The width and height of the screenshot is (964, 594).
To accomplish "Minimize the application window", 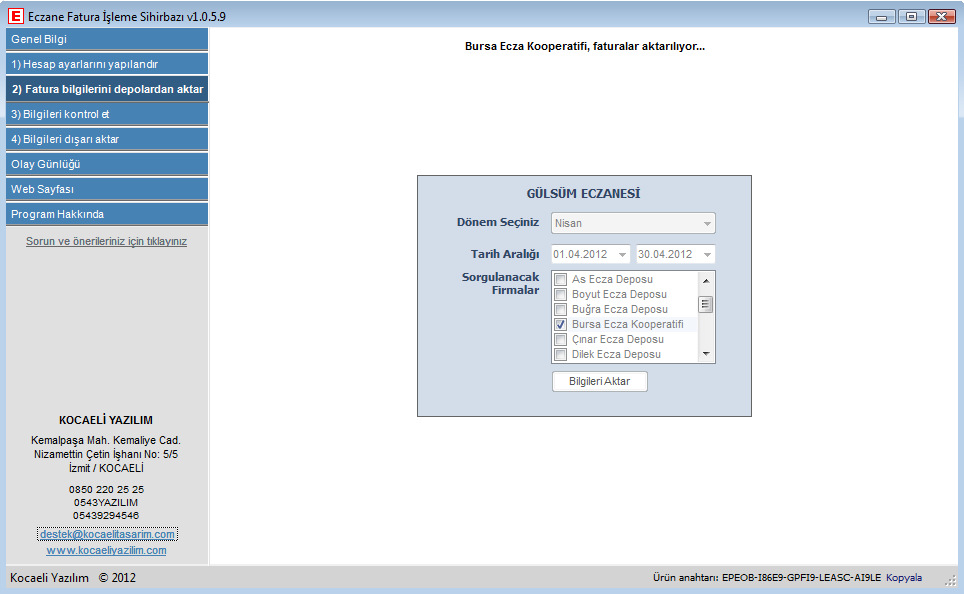I will click(882, 17).
